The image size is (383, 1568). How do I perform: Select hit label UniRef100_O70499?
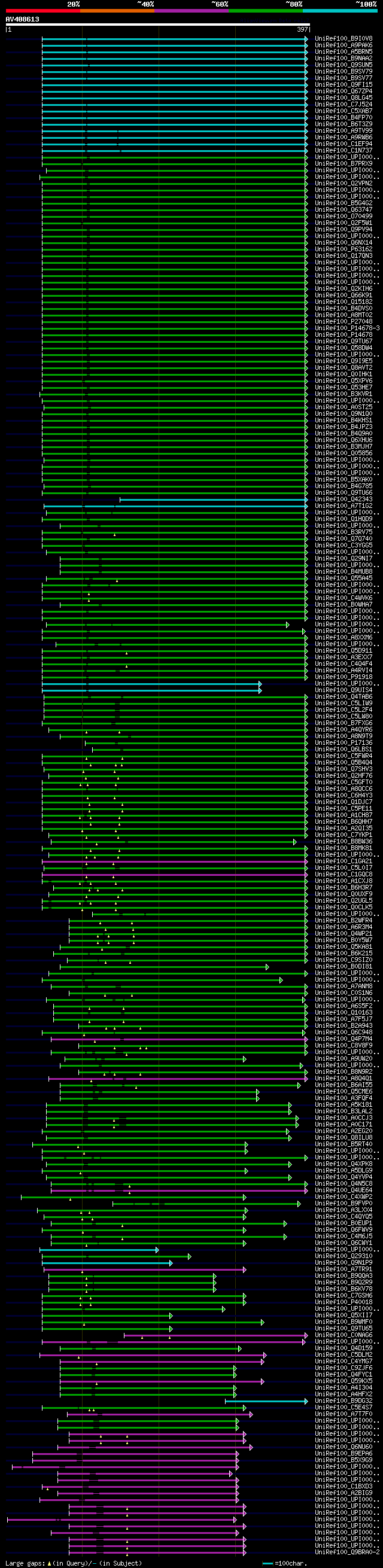coord(344,216)
